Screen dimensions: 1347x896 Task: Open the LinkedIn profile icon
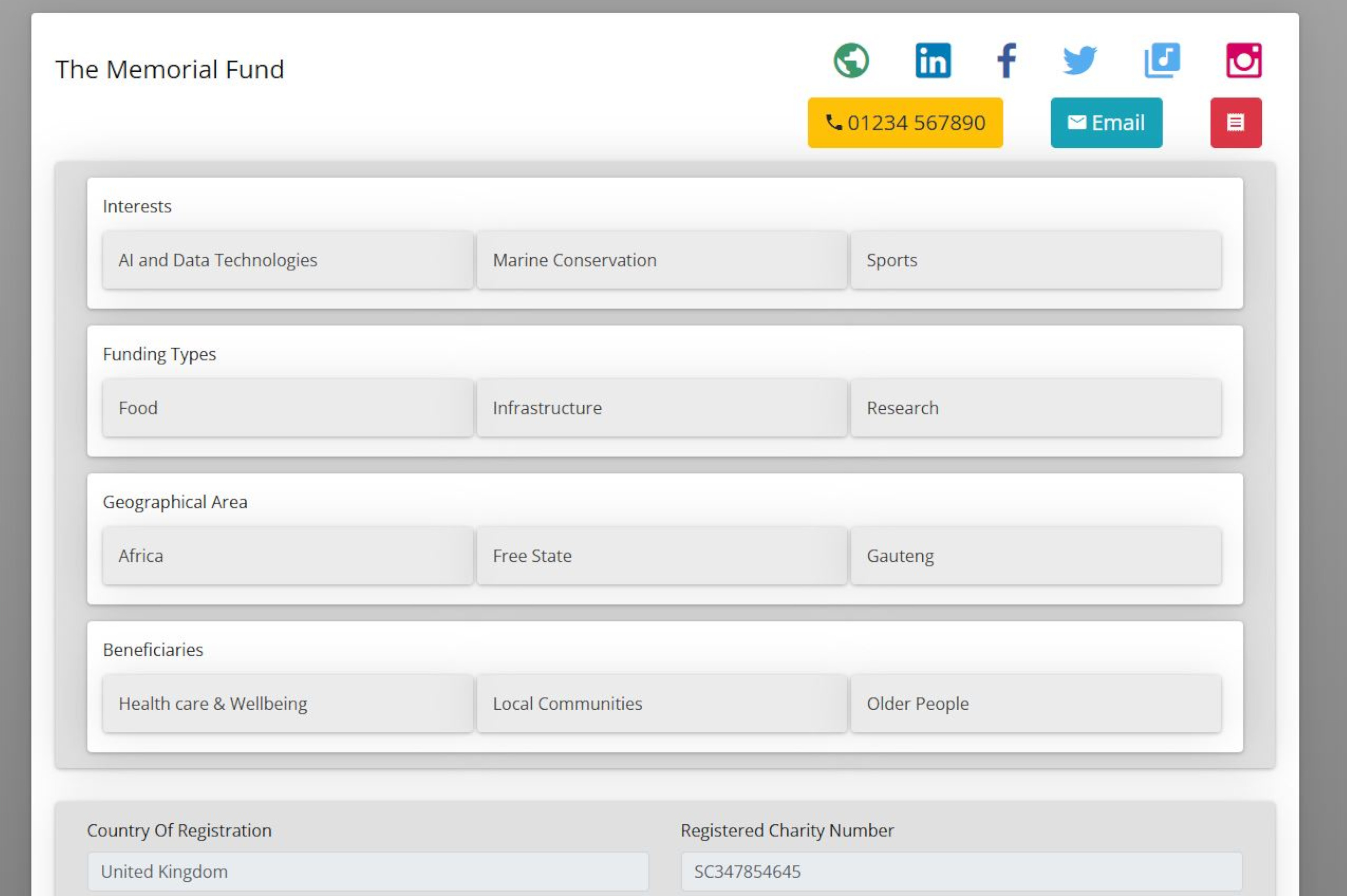pos(933,60)
